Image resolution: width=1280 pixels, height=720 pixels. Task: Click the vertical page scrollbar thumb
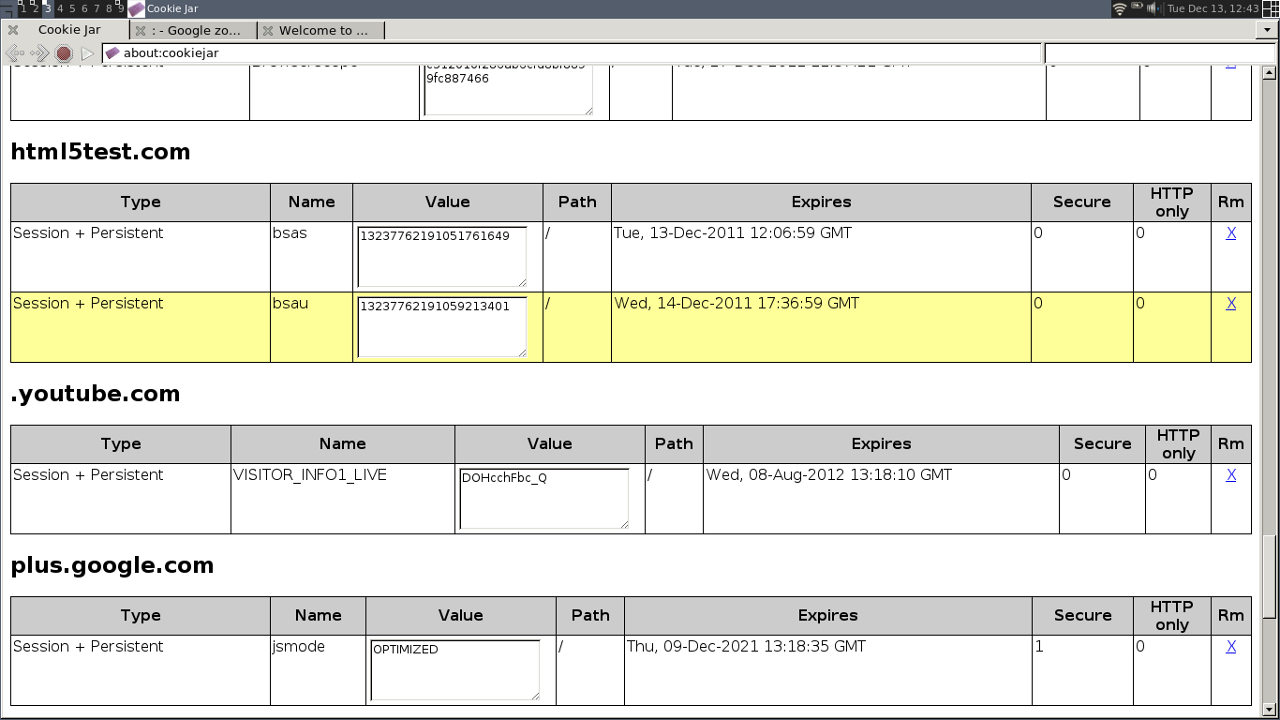pos(1270,575)
